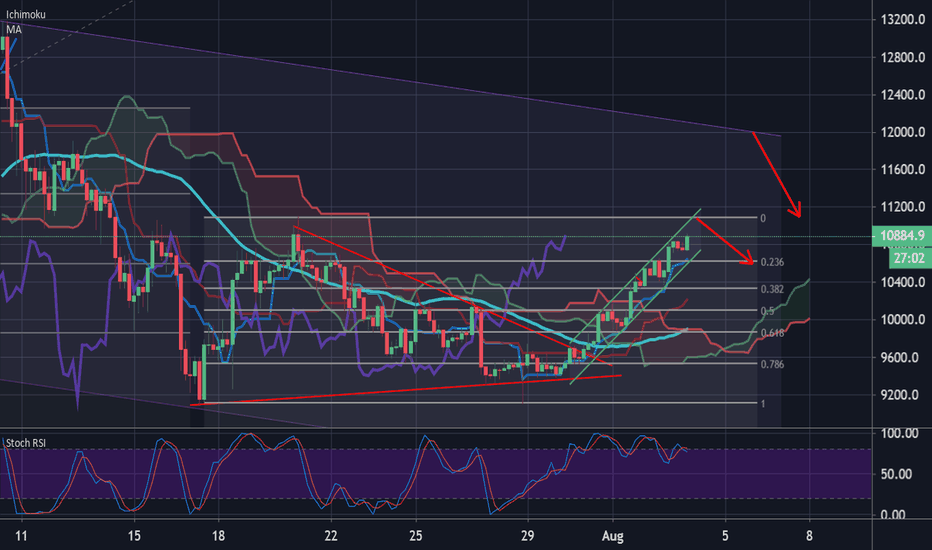Click the date label 11 on time axis
This screenshot has height=550, width=932.
click(x=21, y=536)
